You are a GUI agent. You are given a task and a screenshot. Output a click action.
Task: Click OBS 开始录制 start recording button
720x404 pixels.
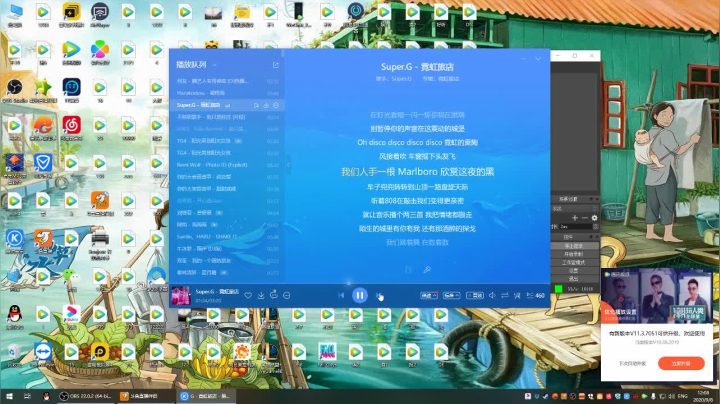click(x=575, y=254)
